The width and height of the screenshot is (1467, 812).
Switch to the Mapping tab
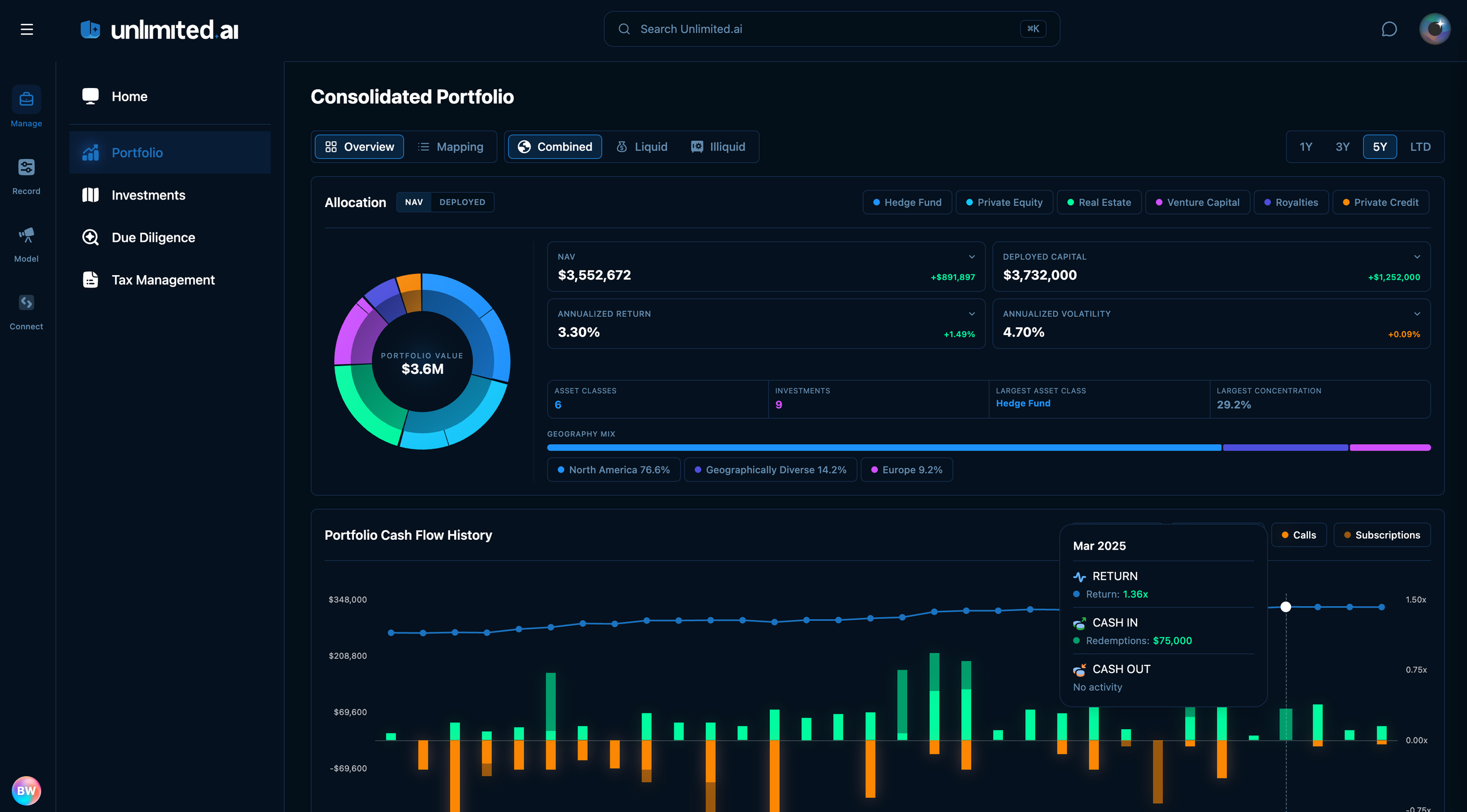point(451,147)
